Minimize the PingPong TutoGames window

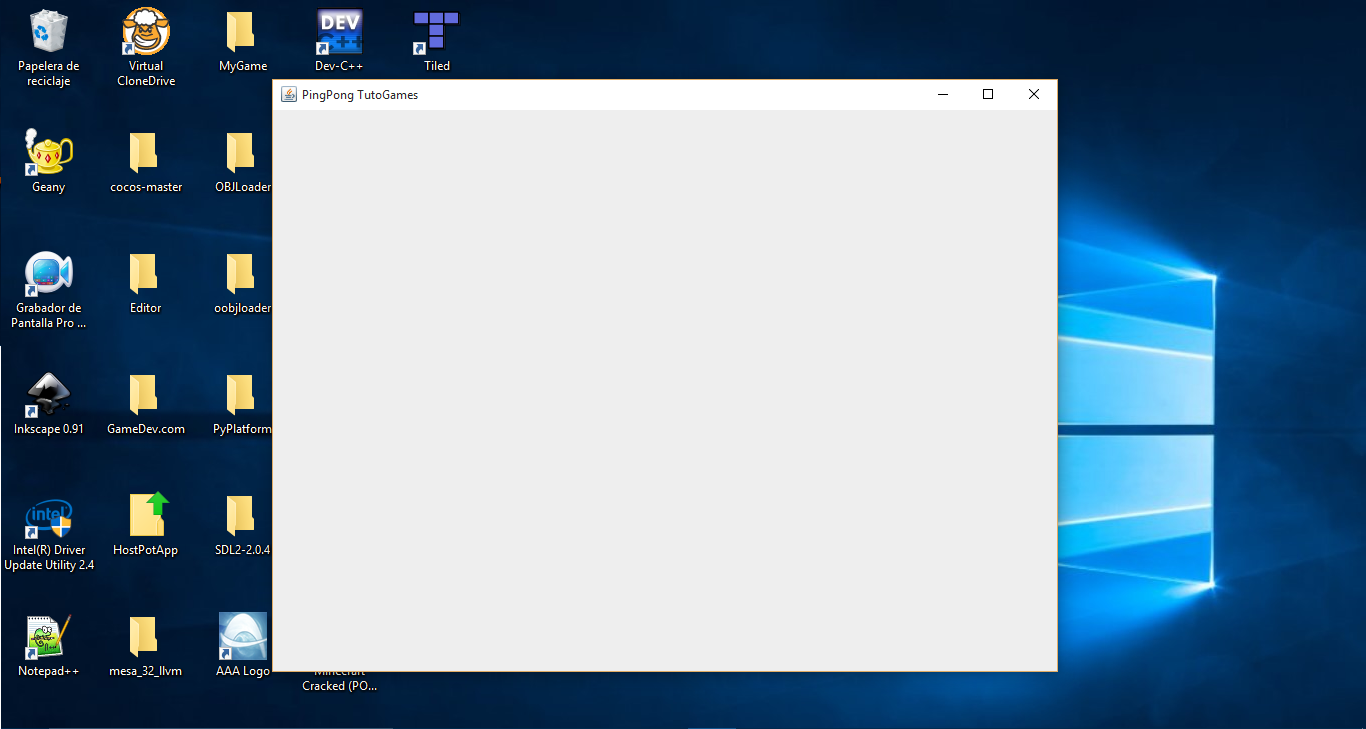coord(942,94)
